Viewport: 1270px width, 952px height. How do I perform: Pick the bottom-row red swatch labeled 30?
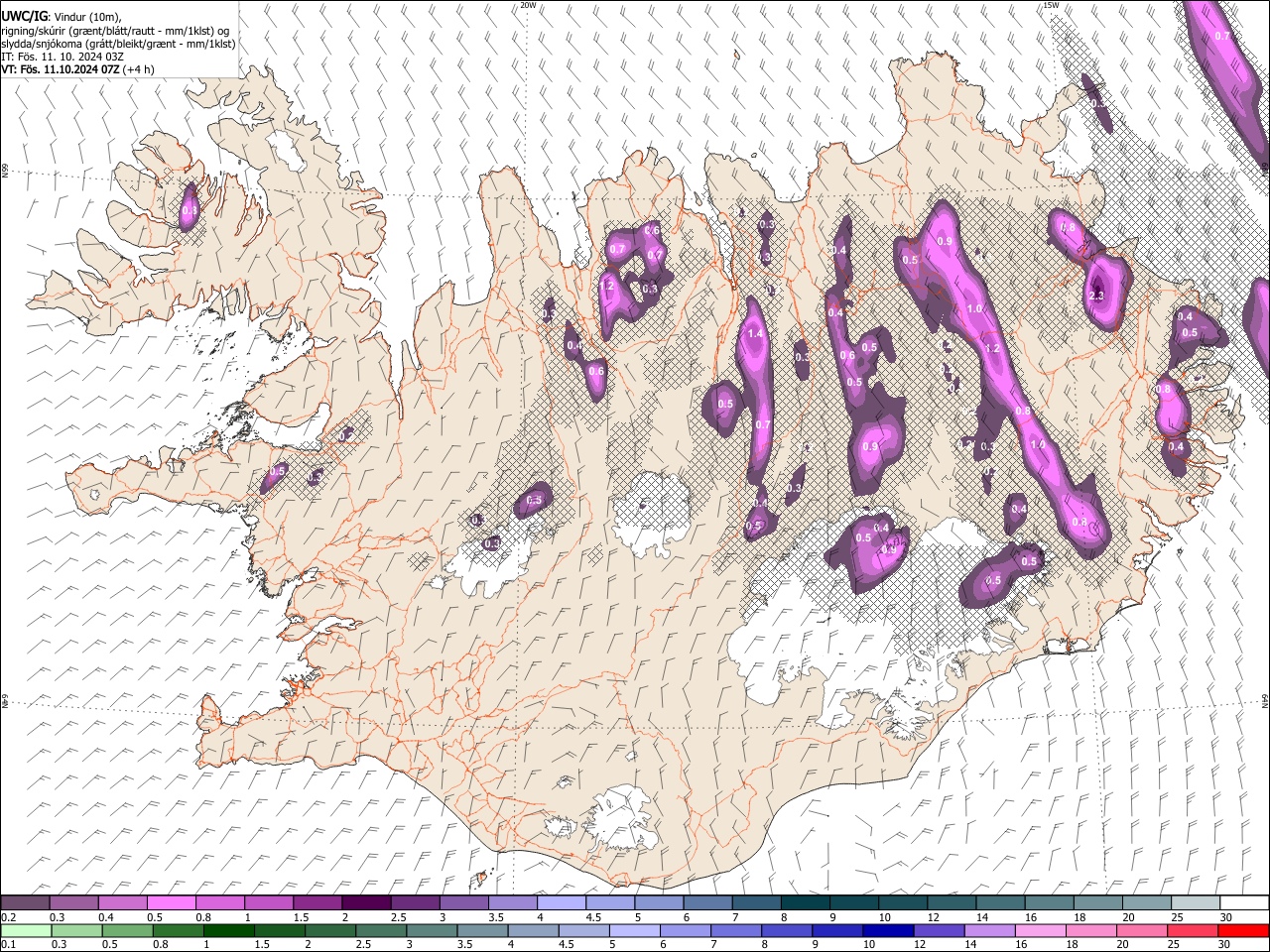tap(1244, 930)
